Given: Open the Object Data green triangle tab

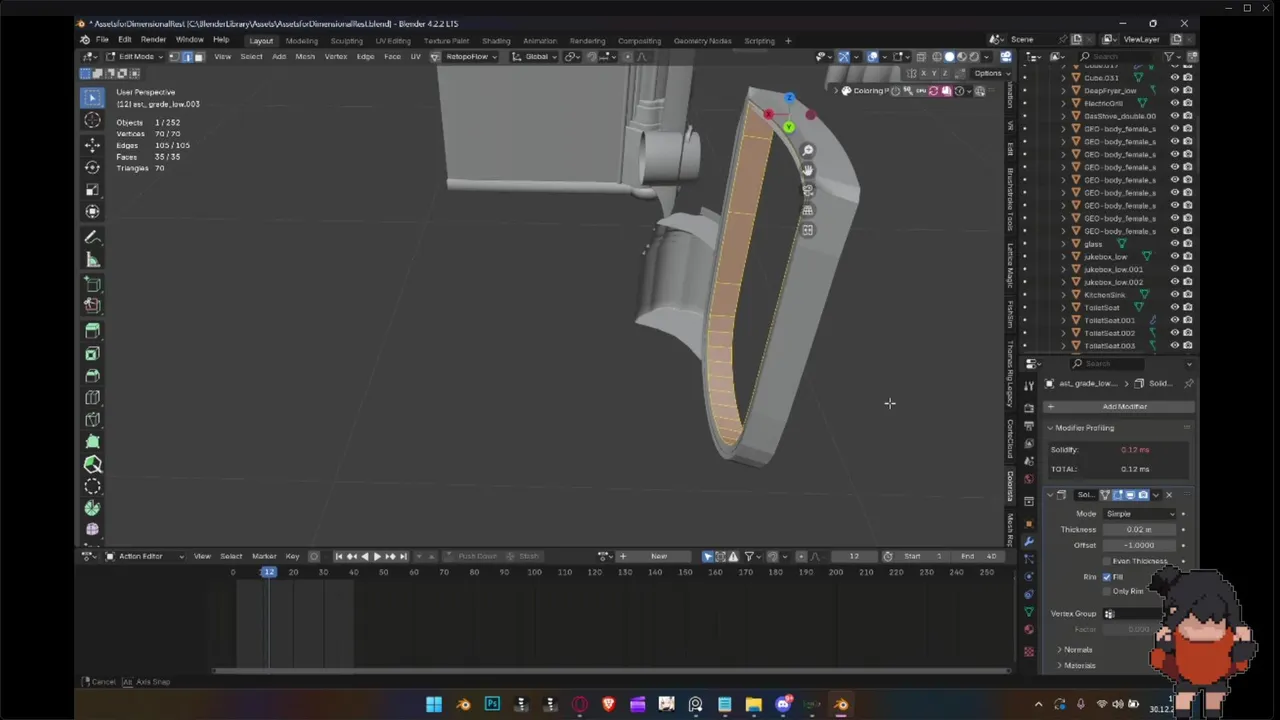Looking at the screenshot, I should (1029, 611).
